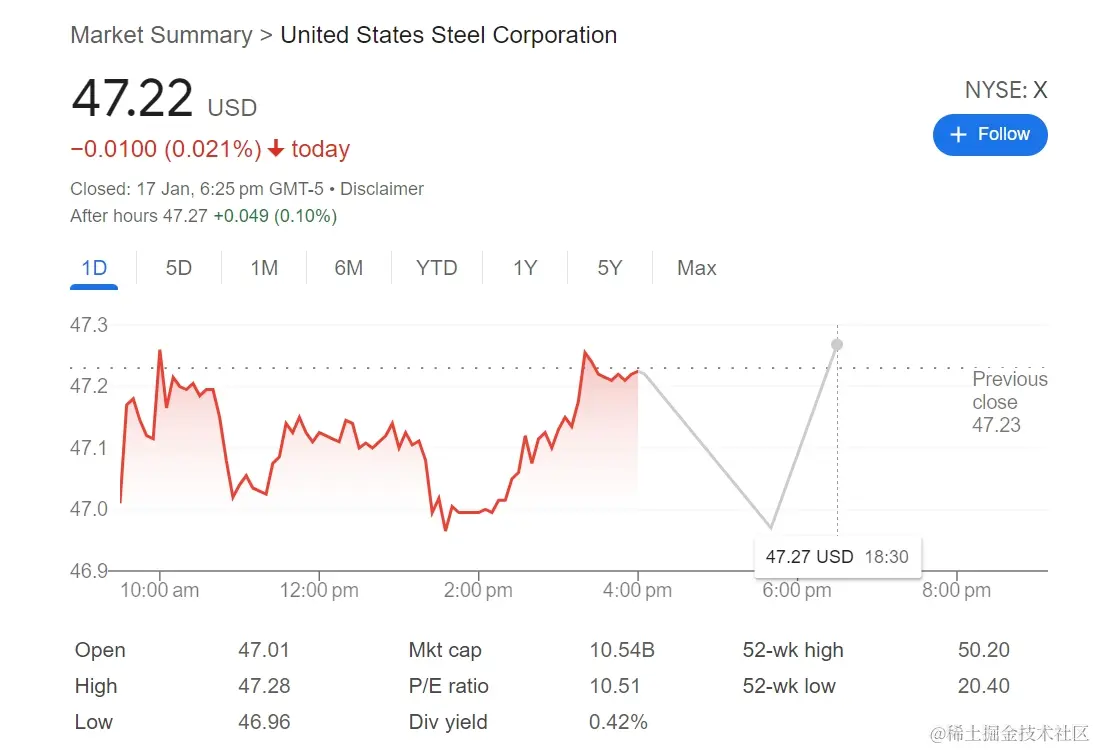Click the Follow button
Viewport: 1096px width, 750px height.
coord(989,135)
